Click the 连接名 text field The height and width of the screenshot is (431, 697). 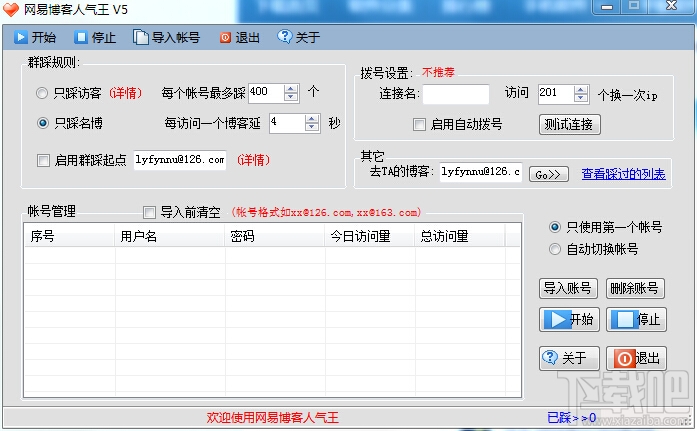click(x=456, y=94)
